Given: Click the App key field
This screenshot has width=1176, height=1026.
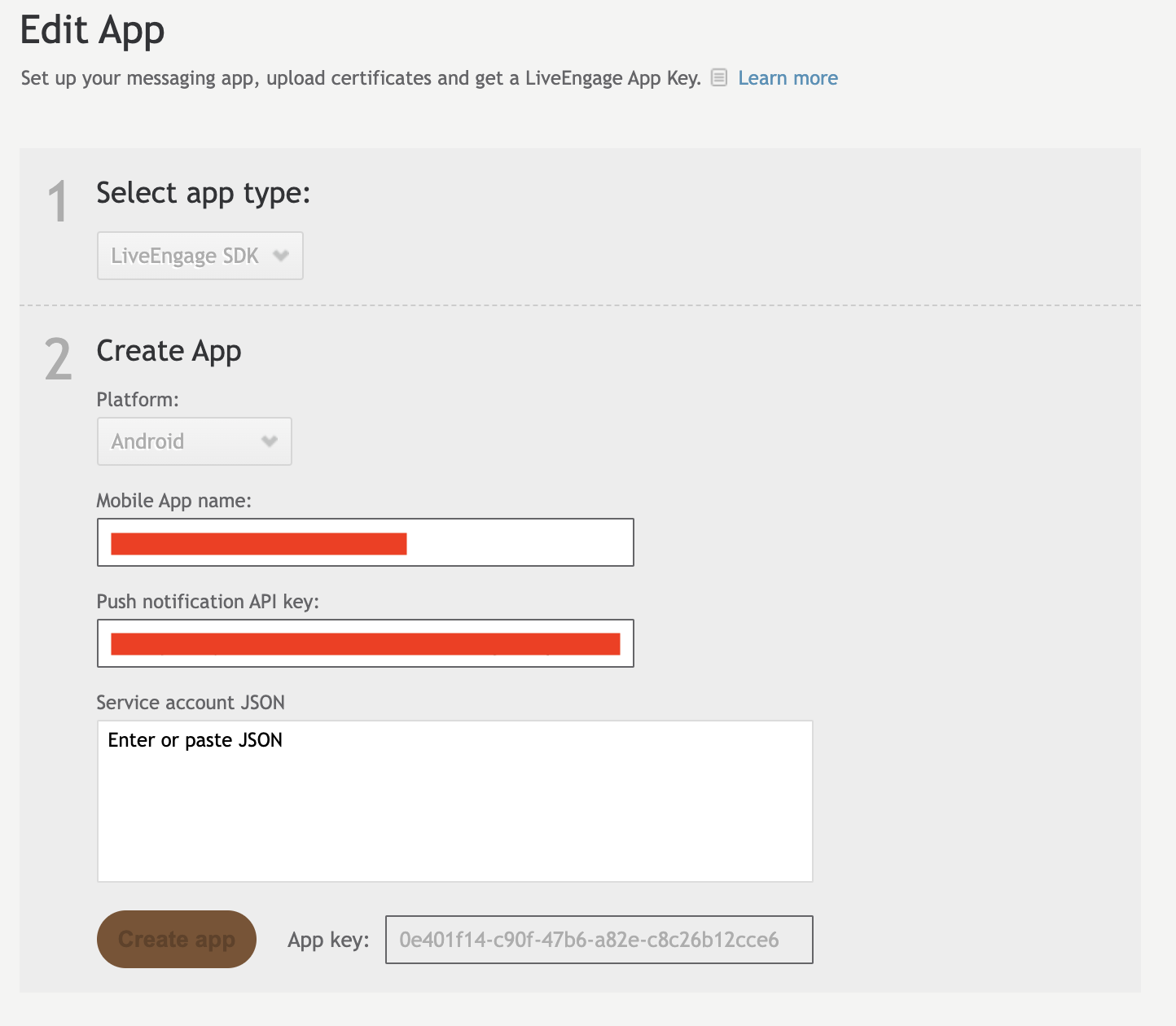Looking at the screenshot, I should pyautogui.click(x=599, y=940).
